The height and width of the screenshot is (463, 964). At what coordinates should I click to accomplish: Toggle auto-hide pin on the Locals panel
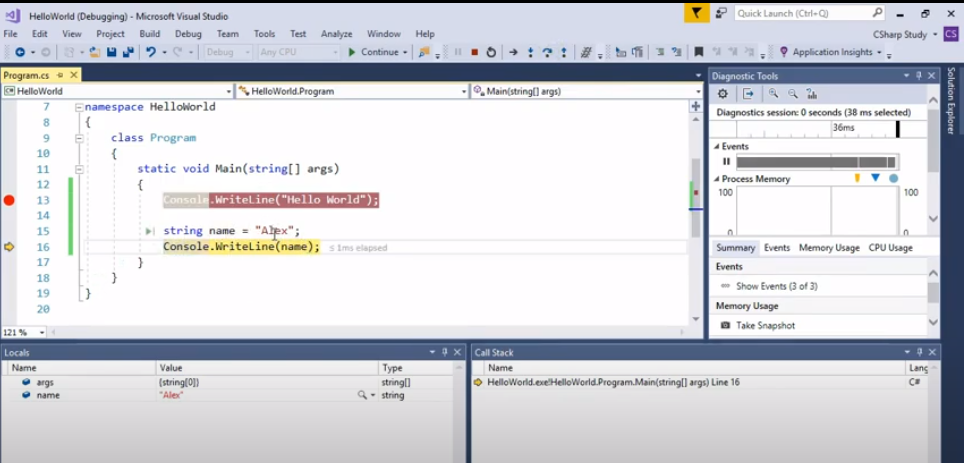pyautogui.click(x=445, y=352)
